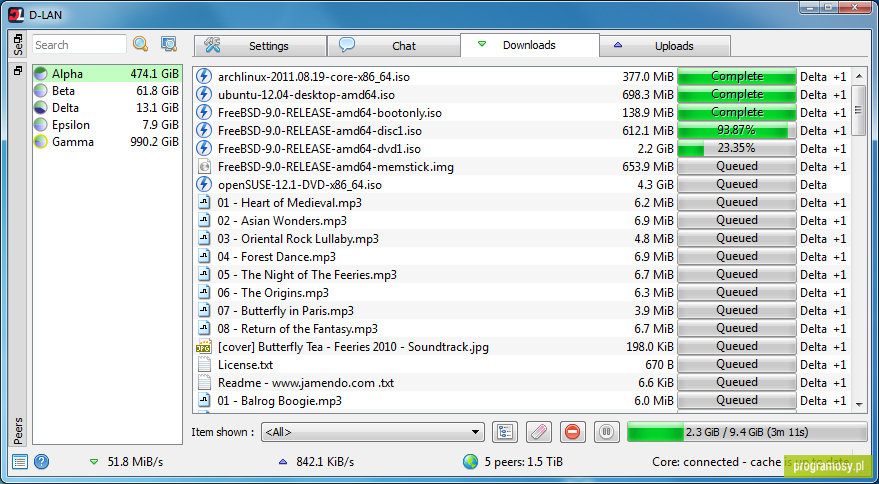The image size is (879, 484).
Task: Open the Item shown All dropdown
Action: [x=373, y=432]
